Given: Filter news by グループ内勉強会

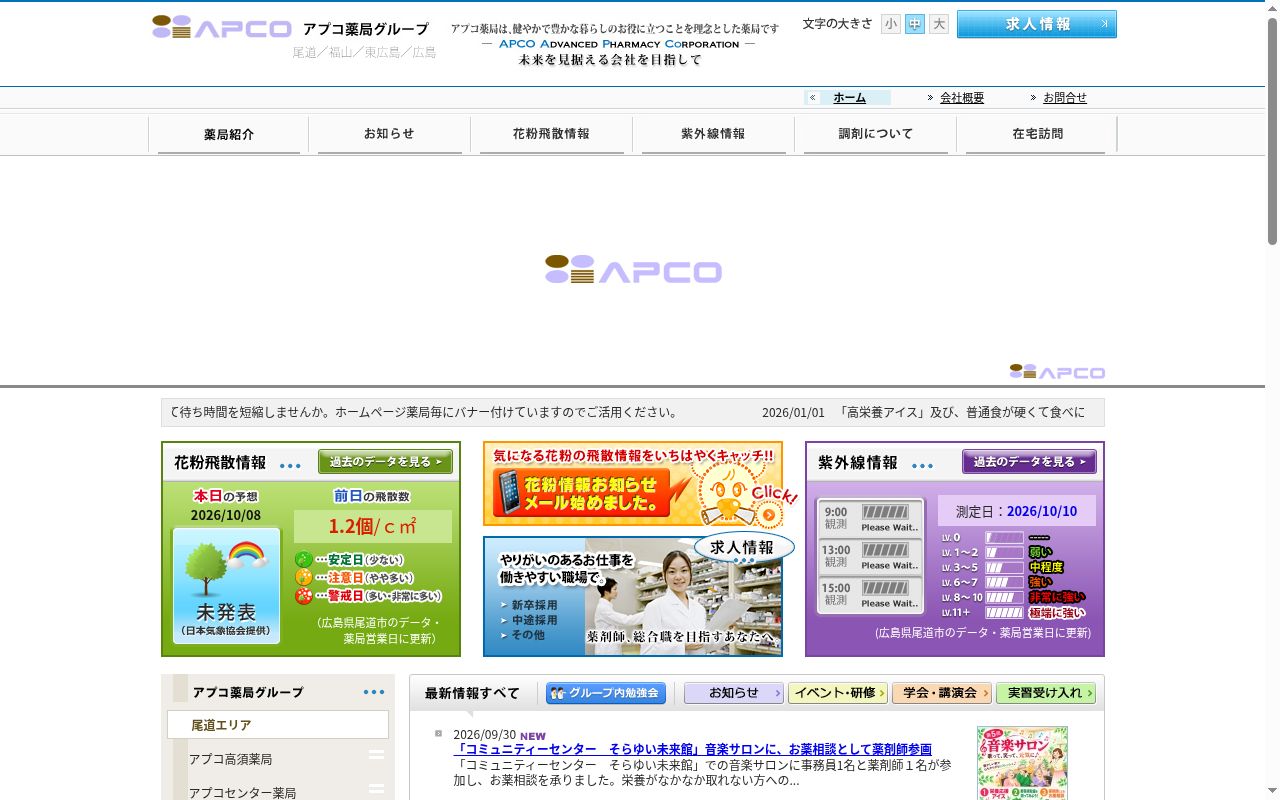Looking at the screenshot, I should 606,693.
